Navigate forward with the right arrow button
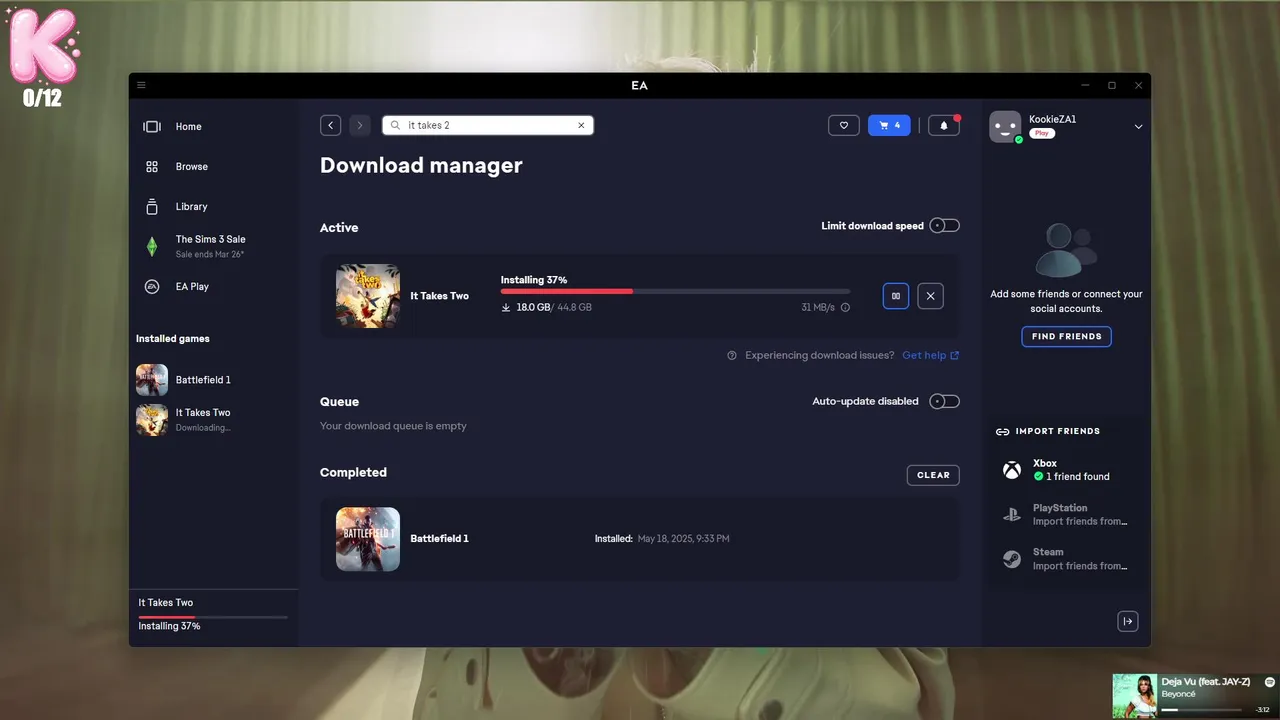Screen dimensions: 1280x720 click(x=360, y=125)
